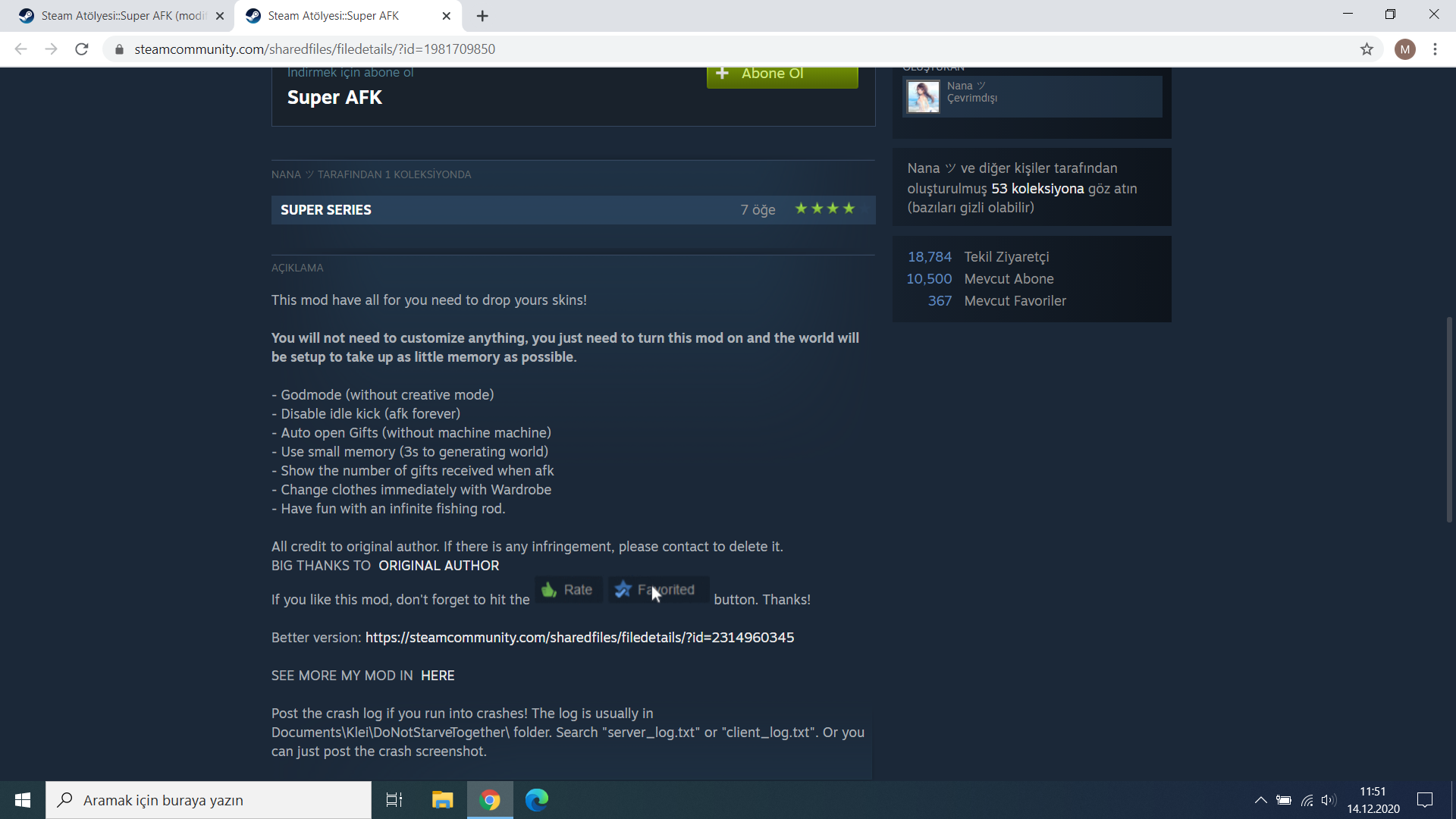This screenshot has width=1456, height=819.
Task: Open Microsoft Edge from taskbar
Action: [537, 800]
